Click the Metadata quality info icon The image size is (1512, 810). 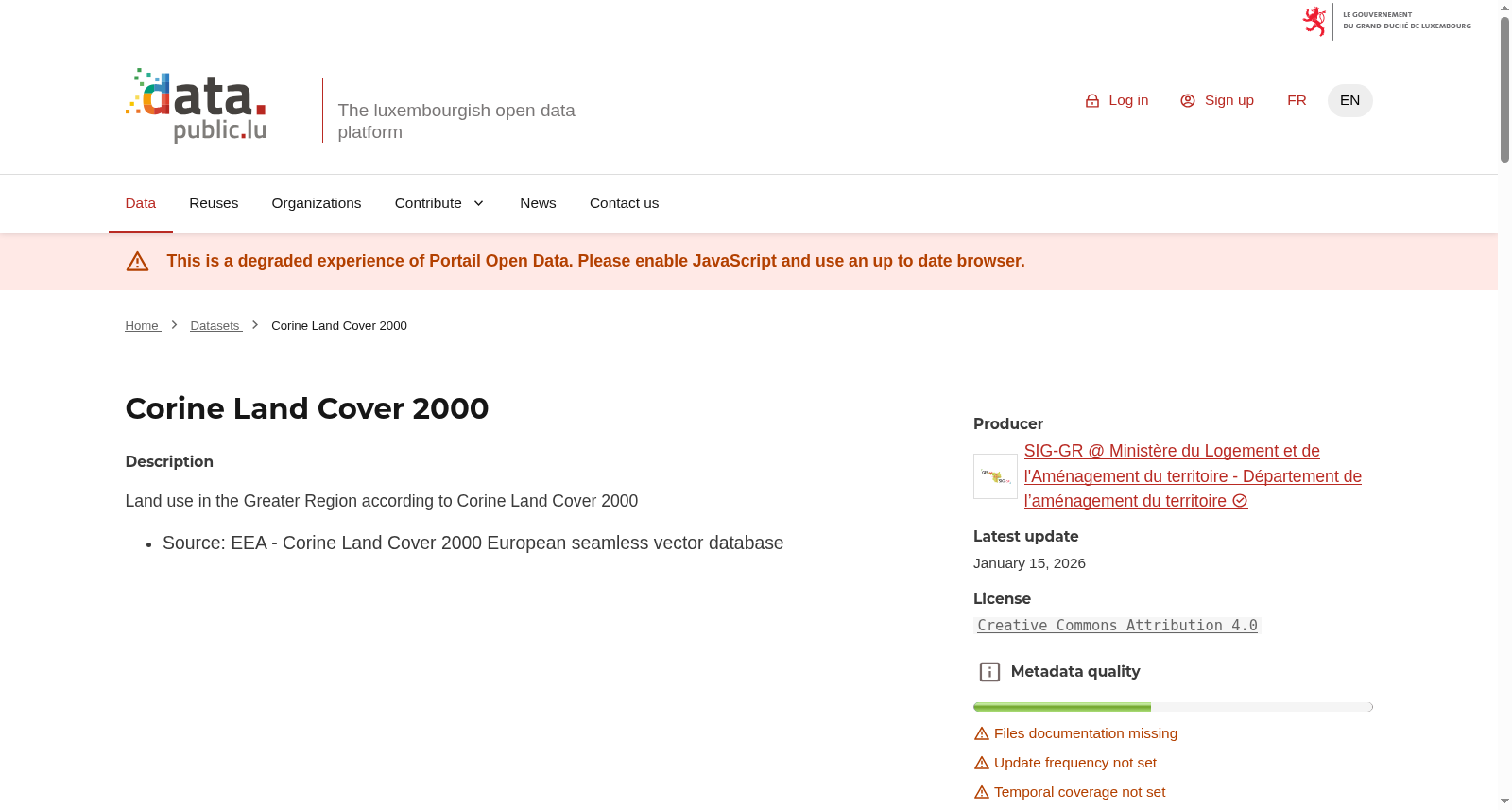click(989, 672)
